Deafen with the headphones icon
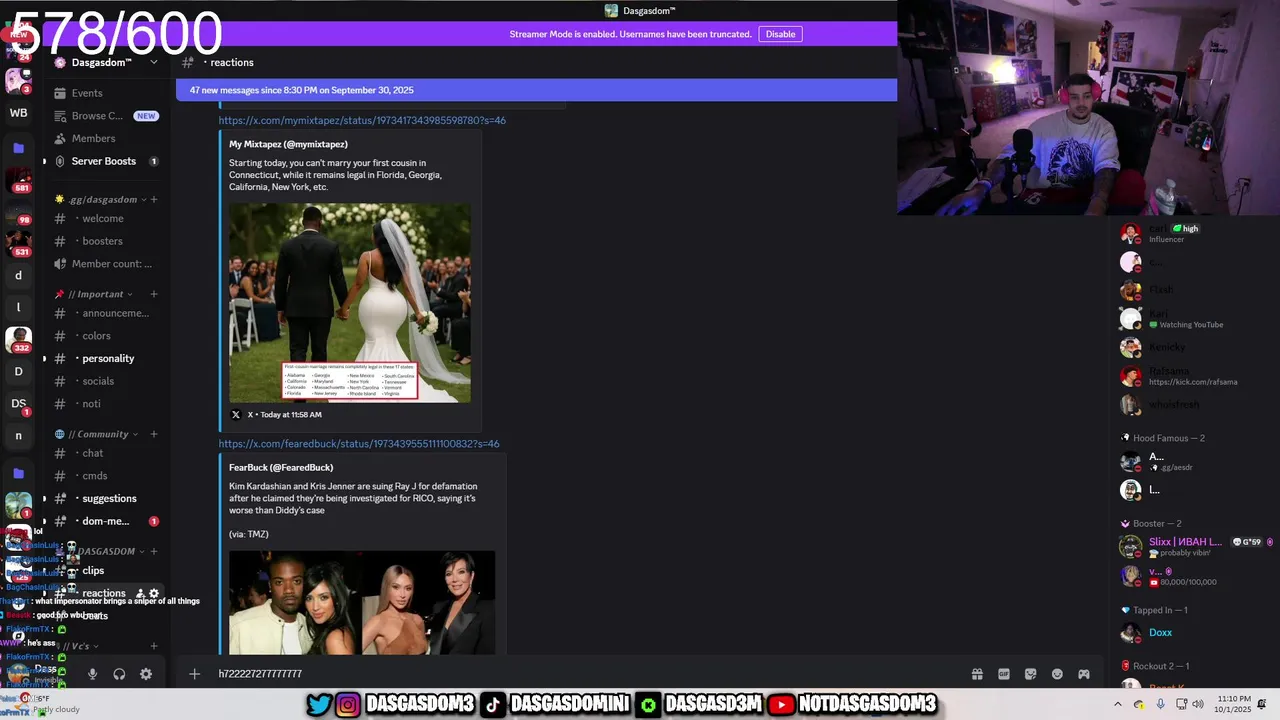This screenshot has height=720, width=1280. click(x=119, y=674)
